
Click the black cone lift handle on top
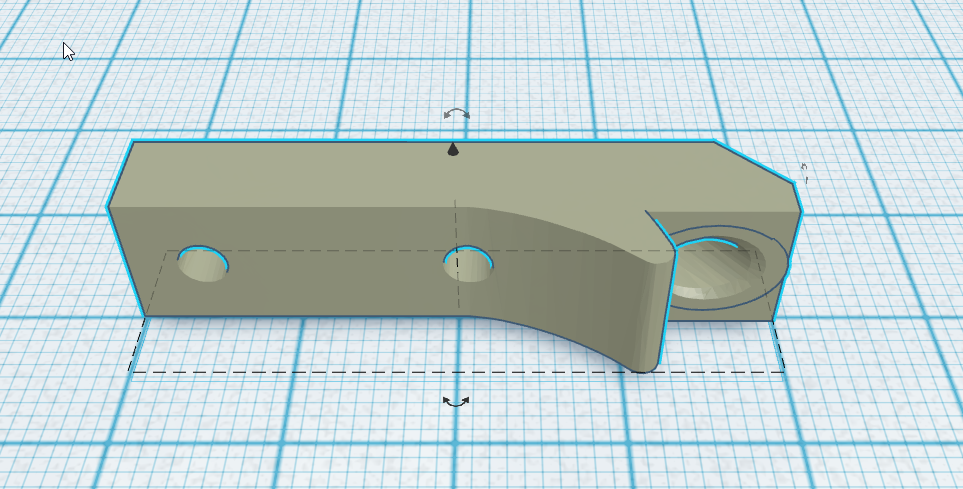pos(453,149)
